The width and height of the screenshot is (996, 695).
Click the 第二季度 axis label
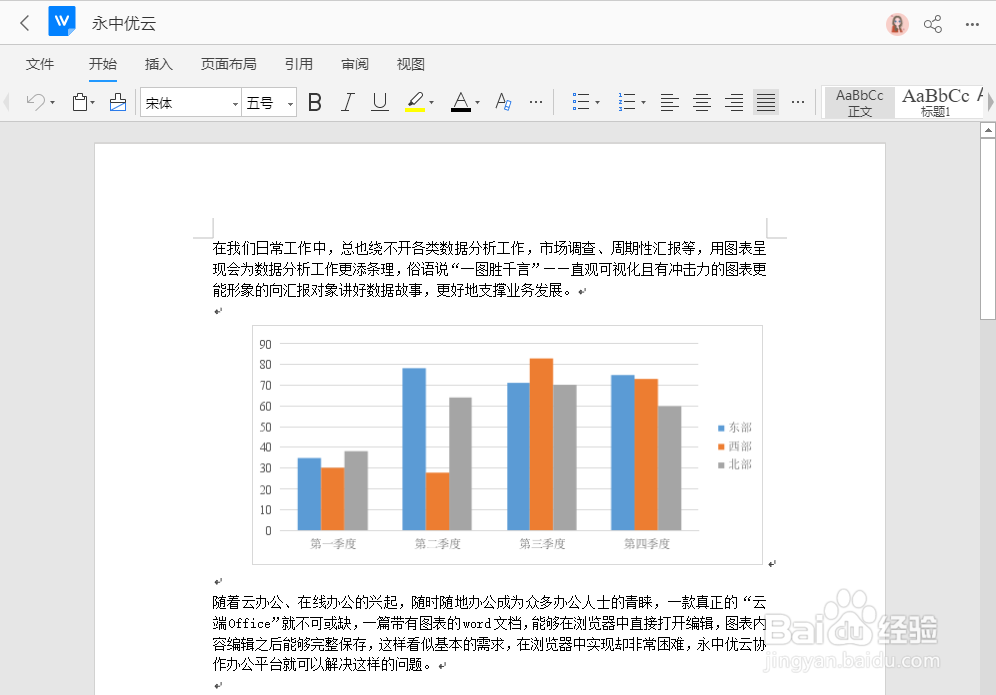coord(438,544)
